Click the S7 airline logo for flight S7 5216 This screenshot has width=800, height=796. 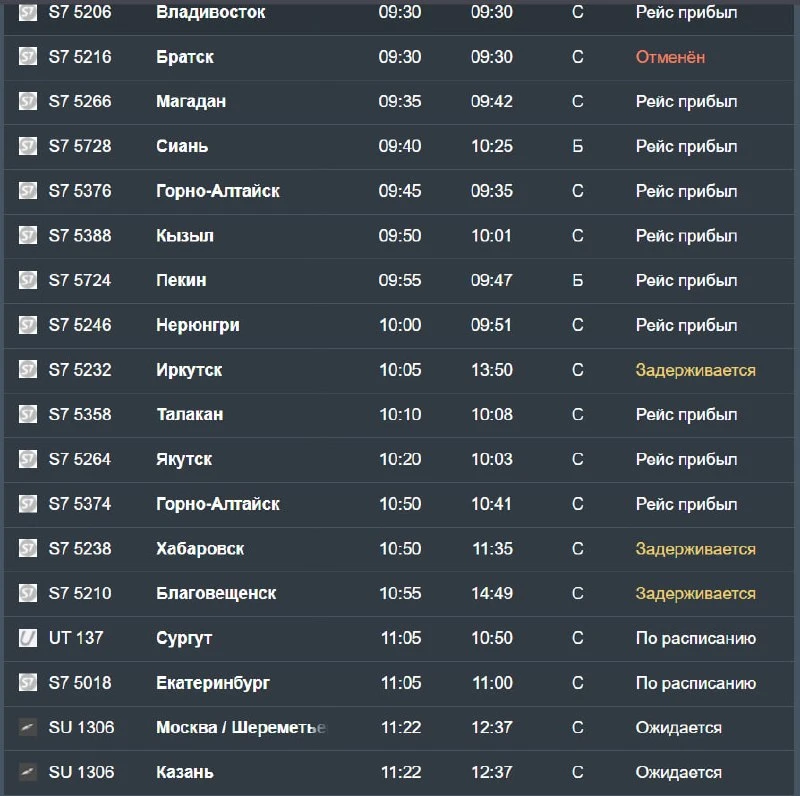28,56
